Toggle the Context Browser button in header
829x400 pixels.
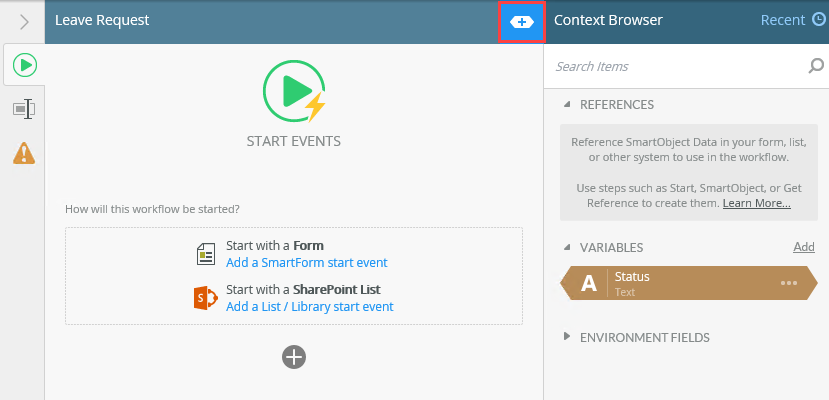(521, 21)
